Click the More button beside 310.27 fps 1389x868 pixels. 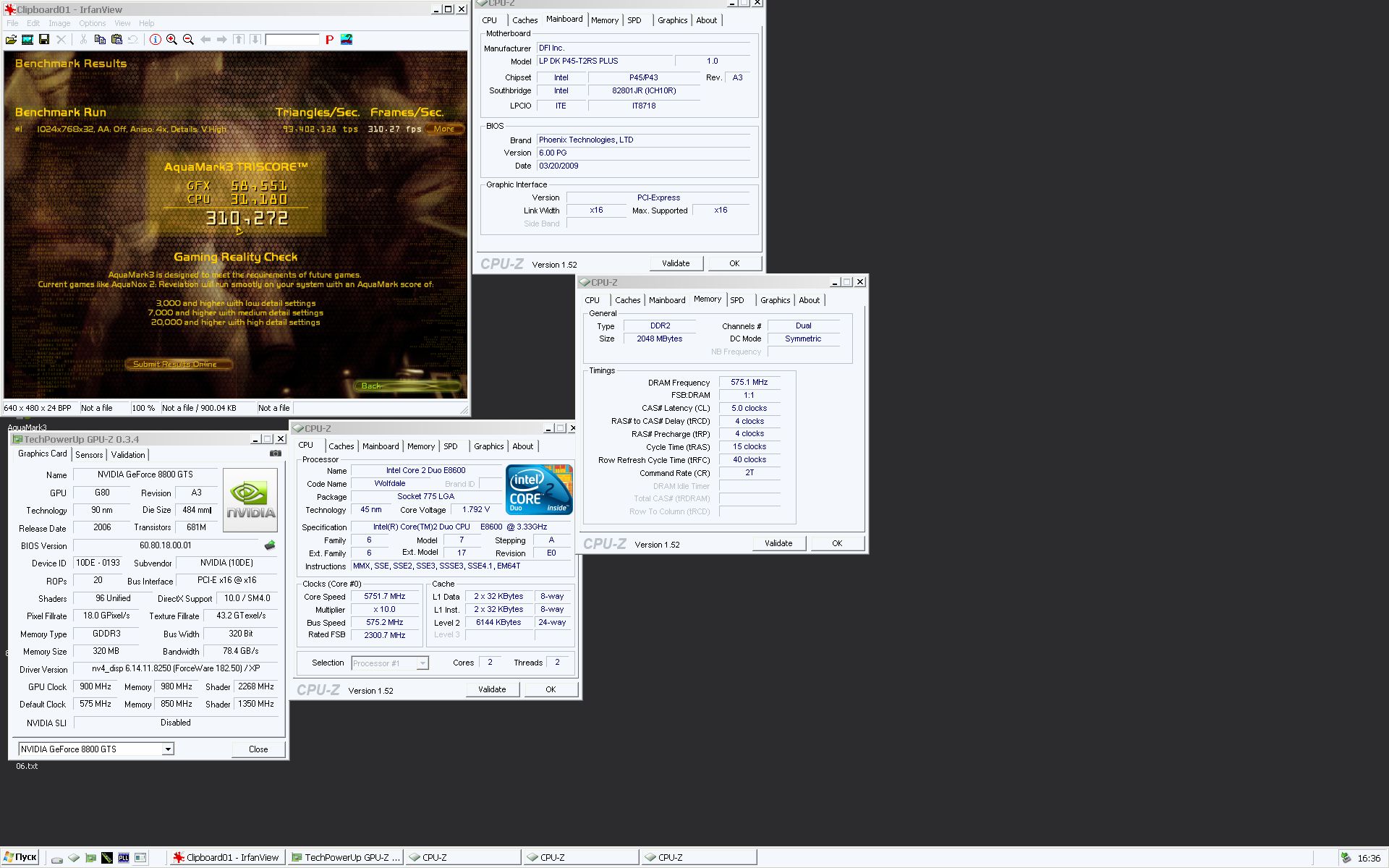point(444,129)
